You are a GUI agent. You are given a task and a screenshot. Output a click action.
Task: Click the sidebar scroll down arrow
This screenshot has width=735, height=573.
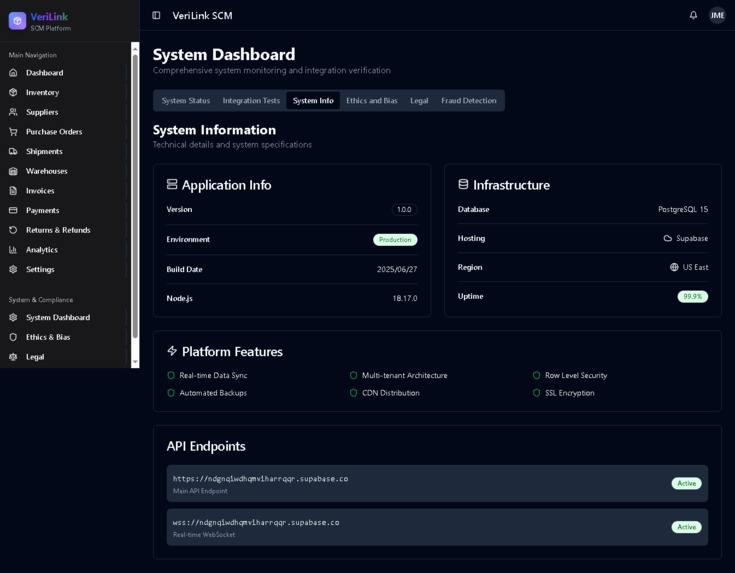pyautogui.click(x=135, y=362)
